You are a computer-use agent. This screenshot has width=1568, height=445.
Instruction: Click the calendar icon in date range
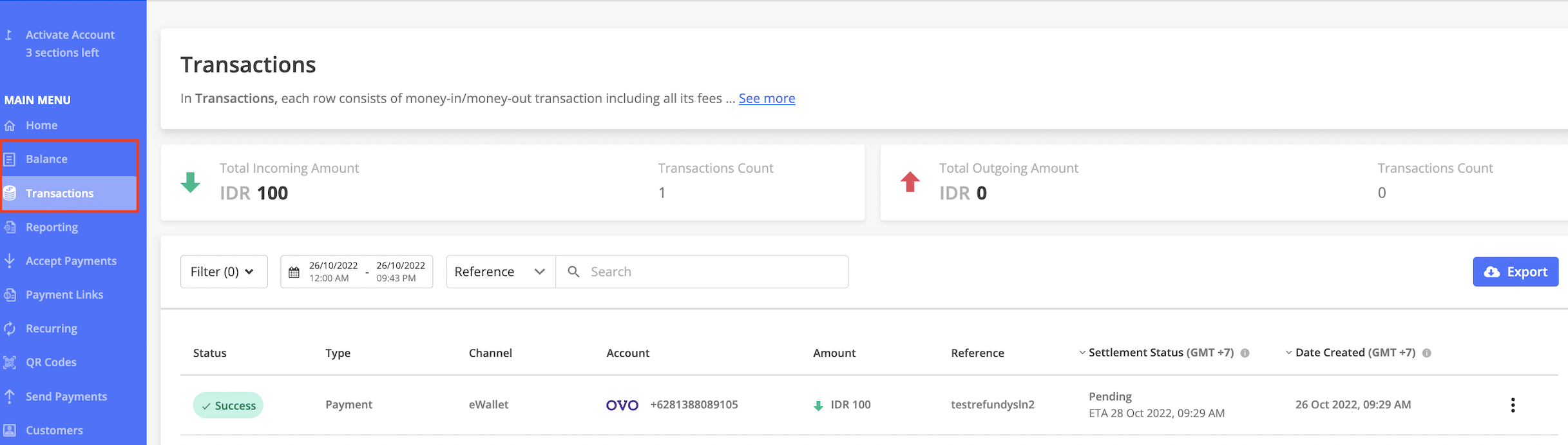294,272
